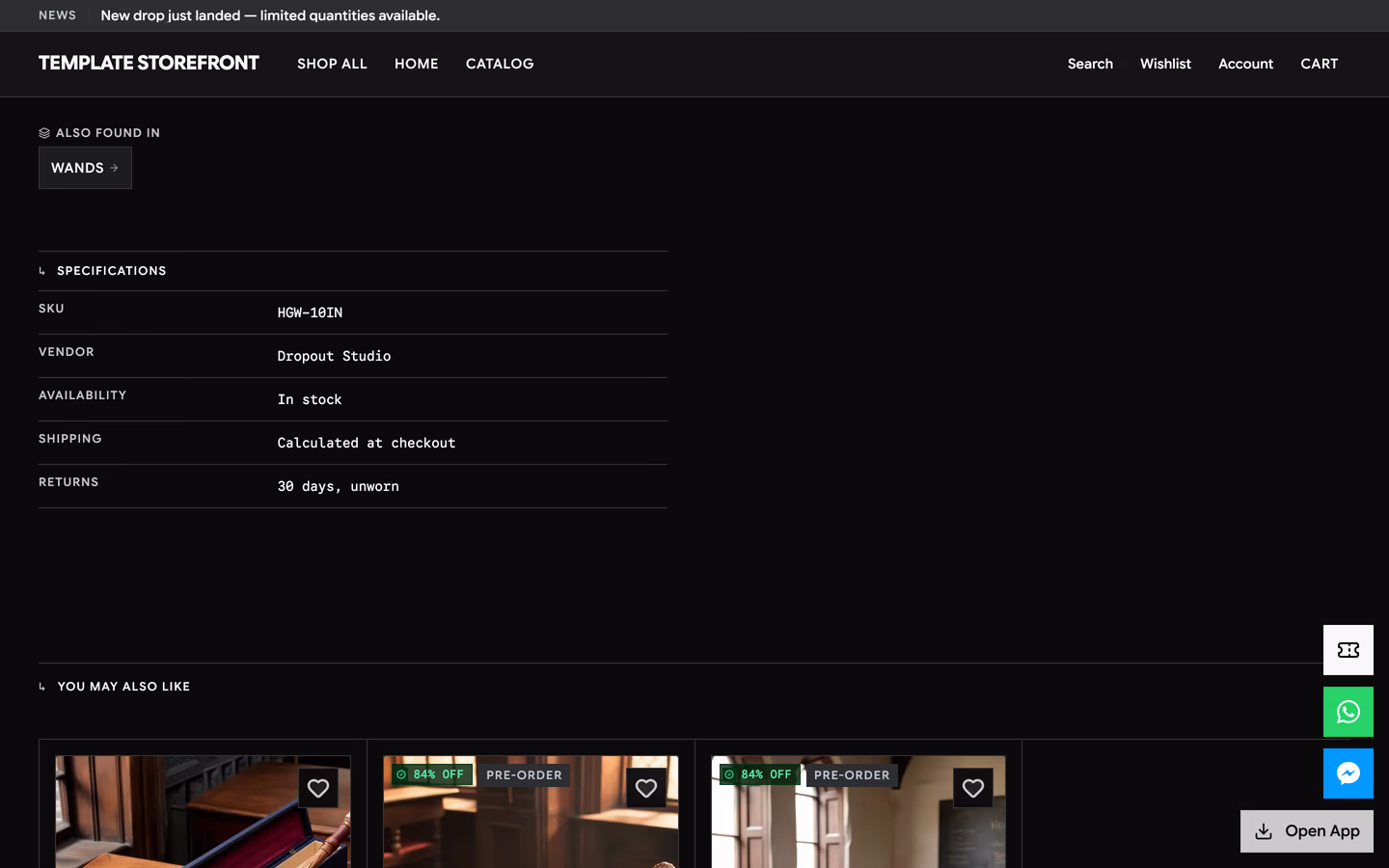Navigate to the HOME menu item
Screen dimensions: 1389x868
(417, 64)
